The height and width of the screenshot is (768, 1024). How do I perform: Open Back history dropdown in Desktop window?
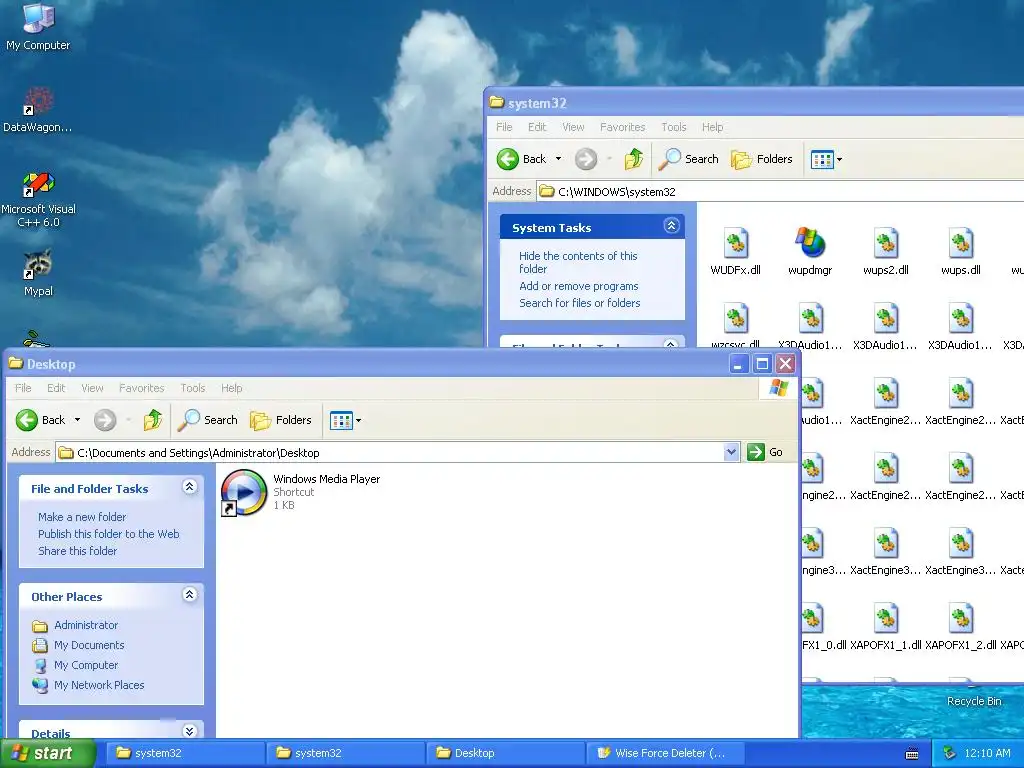coord(77,420)
